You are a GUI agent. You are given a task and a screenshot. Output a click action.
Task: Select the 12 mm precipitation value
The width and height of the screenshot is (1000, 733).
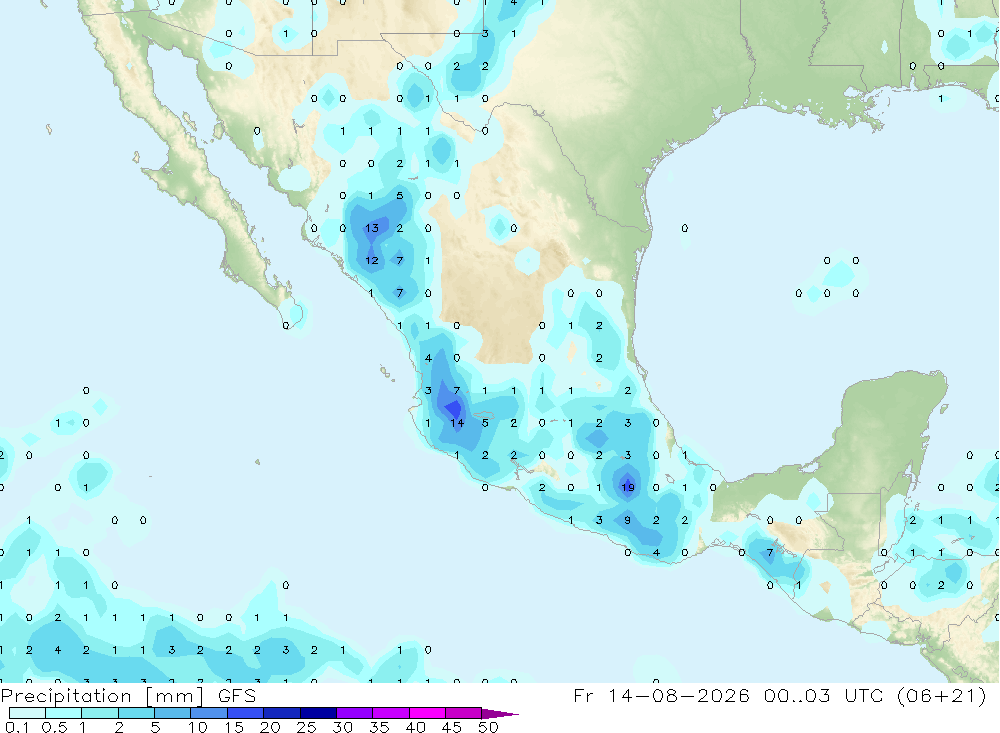tap(372, 260)
